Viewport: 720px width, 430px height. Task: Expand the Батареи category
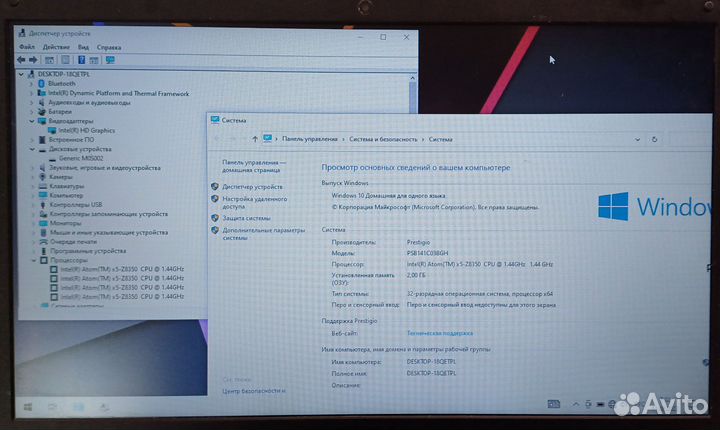pyautogui.click(x=30, y=112)
